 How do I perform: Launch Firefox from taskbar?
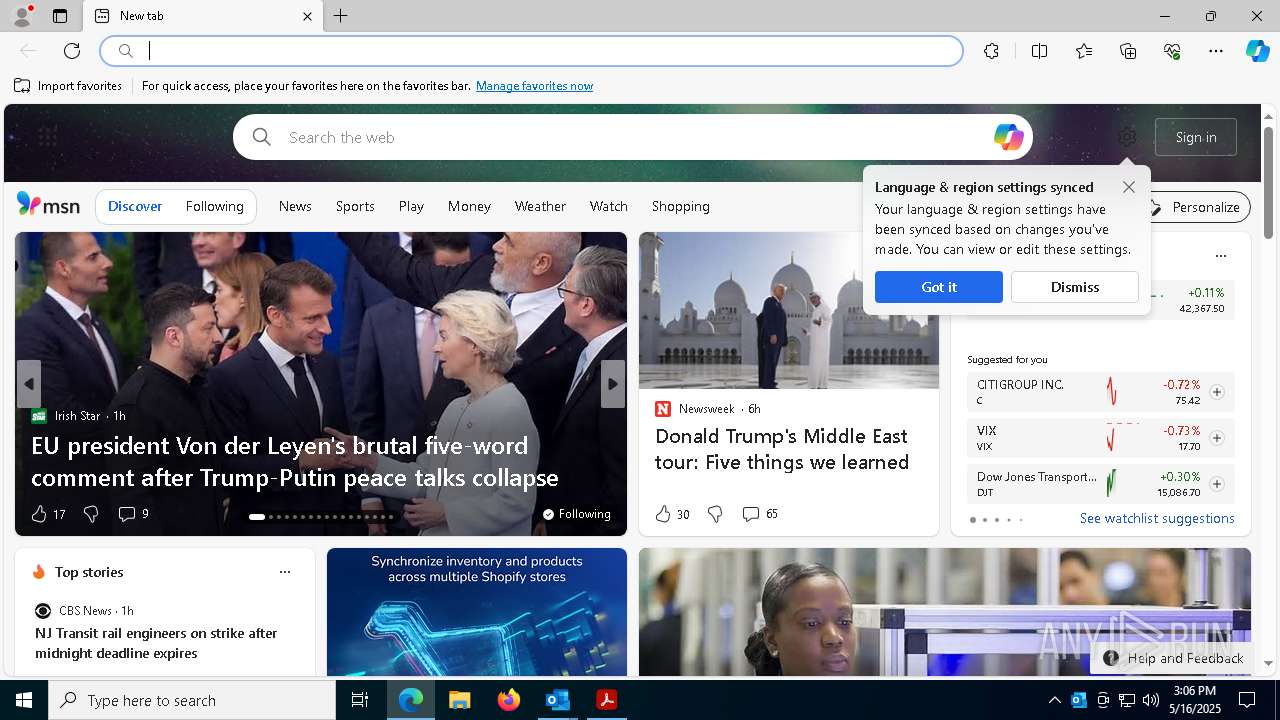(x=509, y=700)
